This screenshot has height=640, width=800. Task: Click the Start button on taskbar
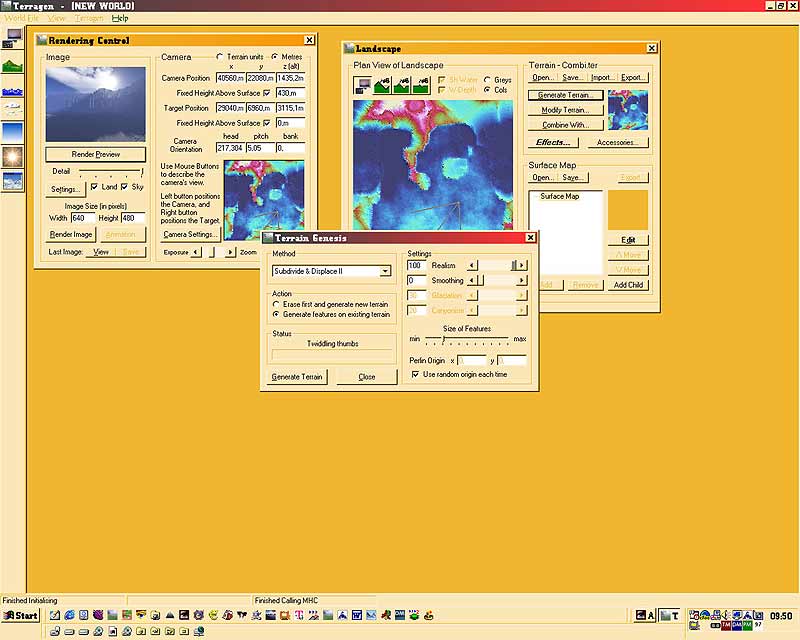click(x=20, y=615)
